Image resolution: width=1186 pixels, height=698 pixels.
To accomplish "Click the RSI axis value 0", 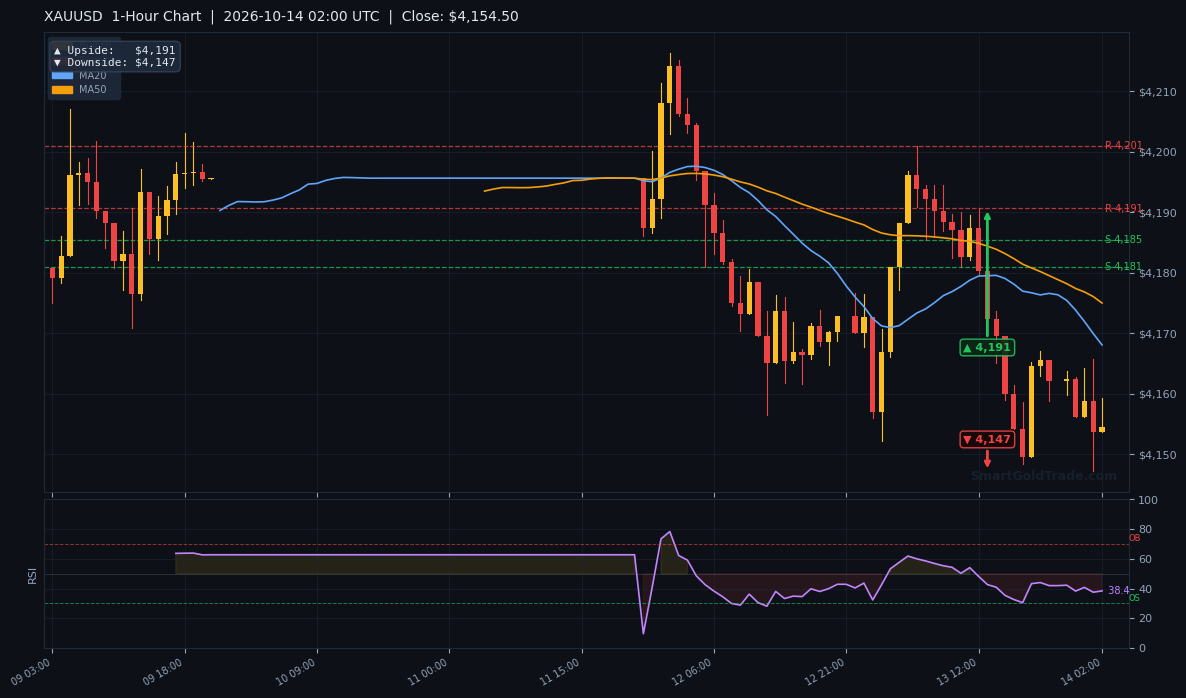I will click(x=1142, y=648).
